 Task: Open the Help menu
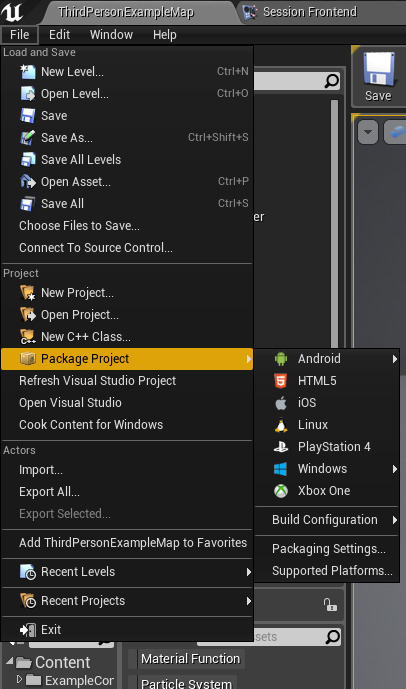pos(165,35)
